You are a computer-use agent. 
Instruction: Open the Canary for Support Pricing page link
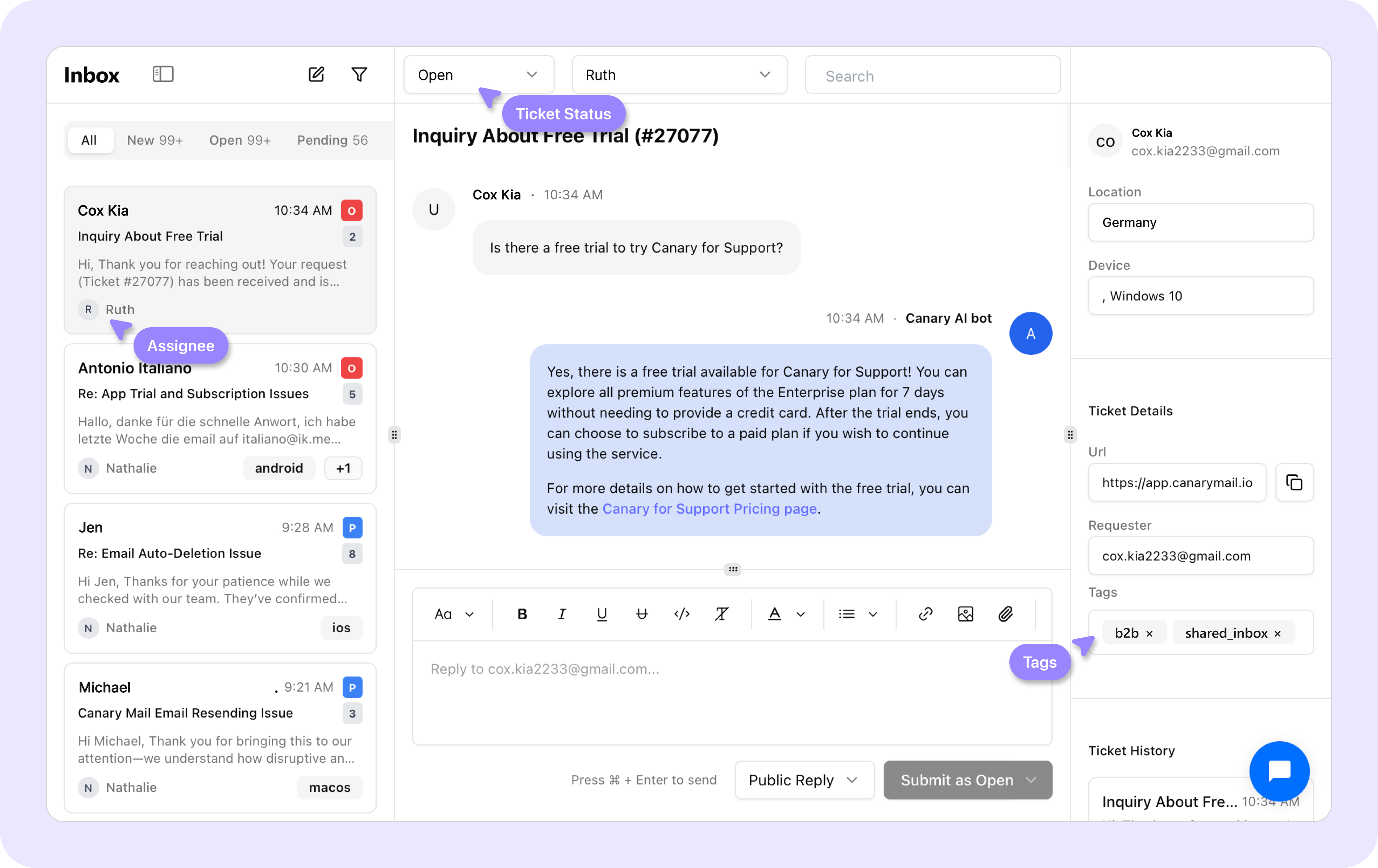(710, 509)
